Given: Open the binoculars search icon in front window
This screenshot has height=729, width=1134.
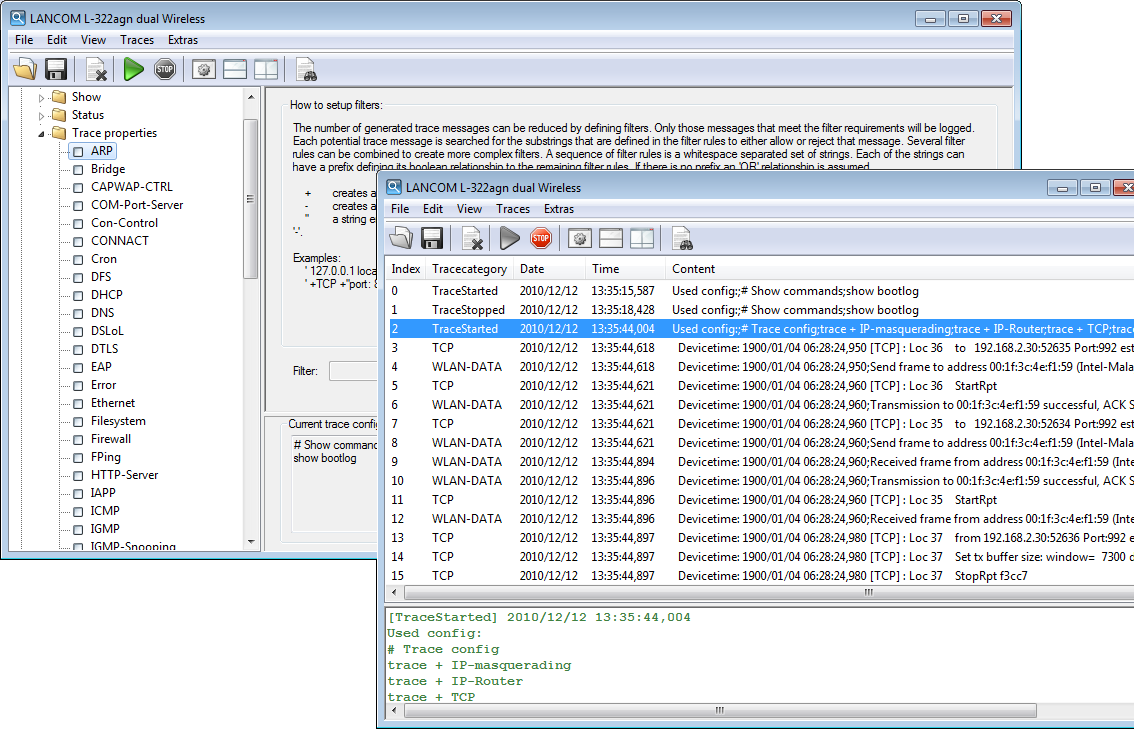Looking at the screenshot, I should click(x=682, y=238).
